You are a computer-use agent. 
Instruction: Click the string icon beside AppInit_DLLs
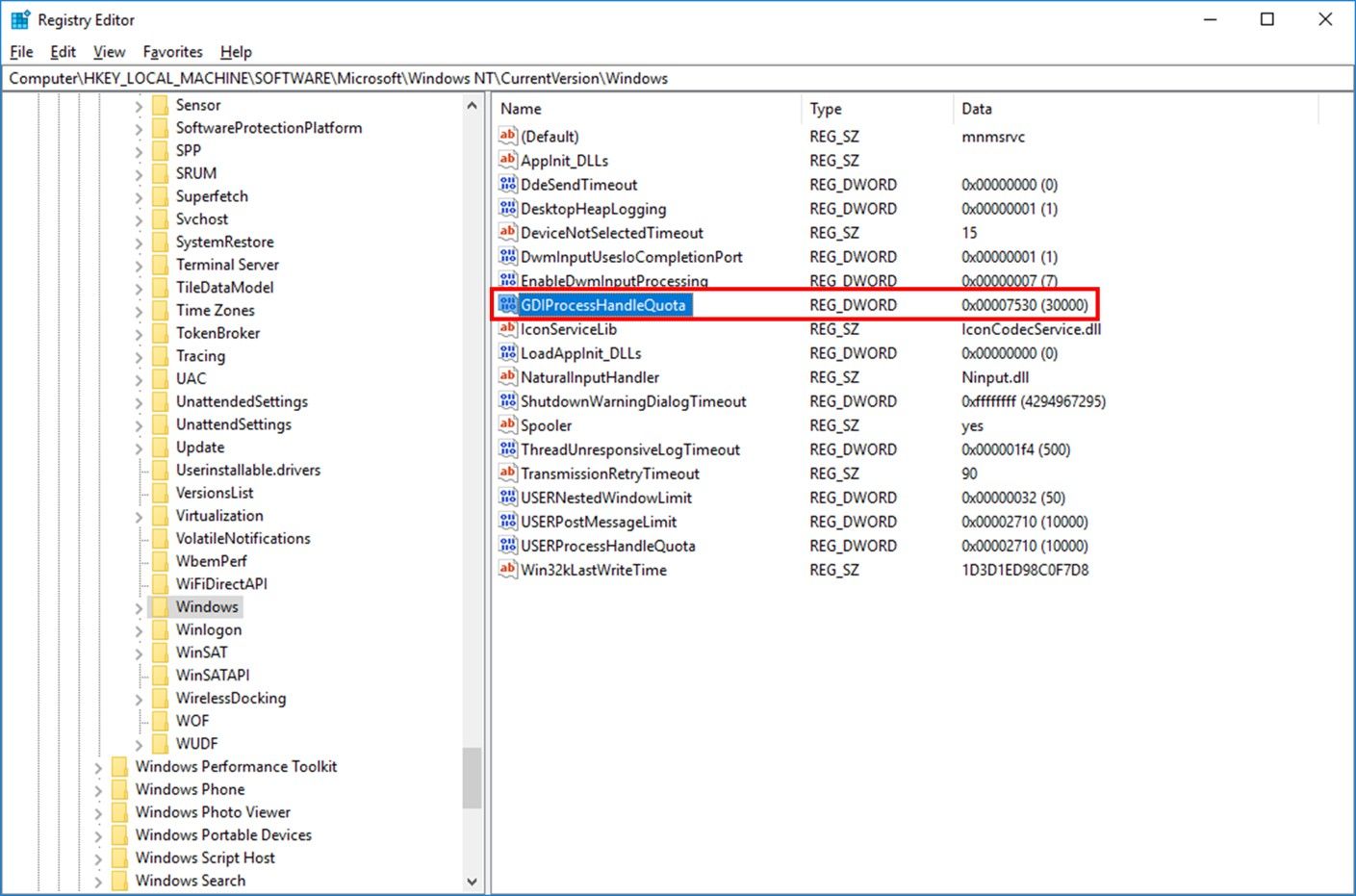[x=508, y=160]
